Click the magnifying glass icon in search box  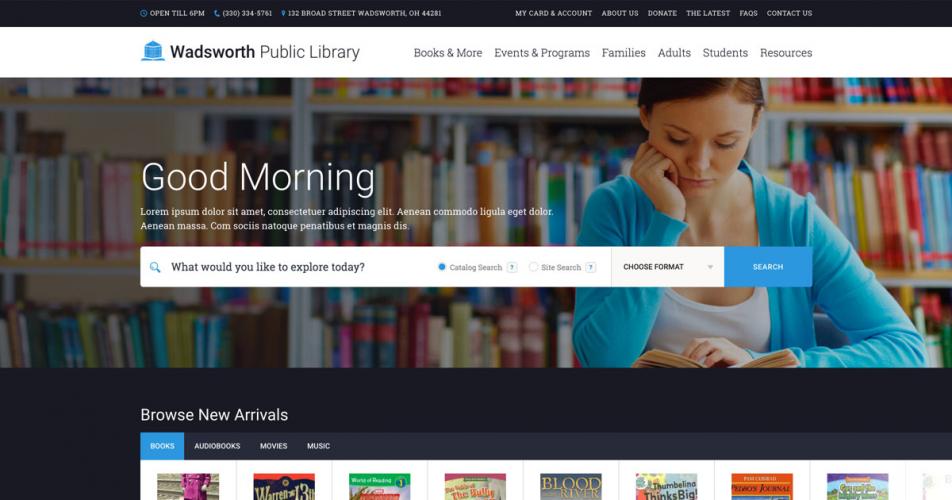(155, 267)
